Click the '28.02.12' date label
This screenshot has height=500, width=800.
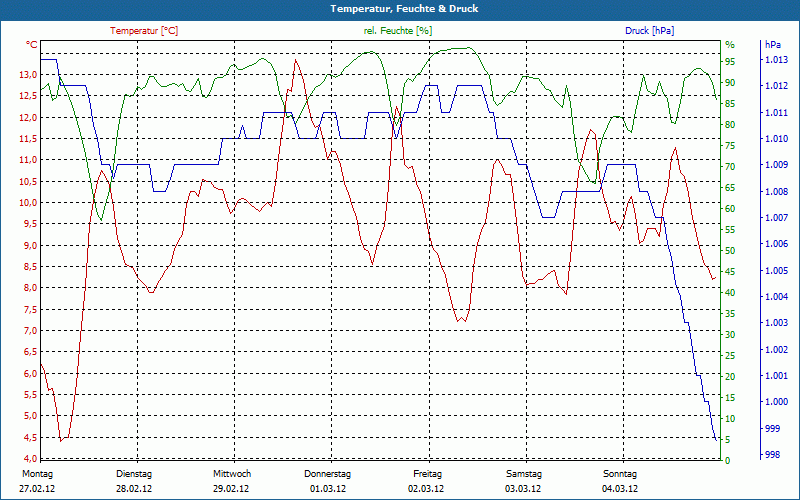tap(134, 488)
